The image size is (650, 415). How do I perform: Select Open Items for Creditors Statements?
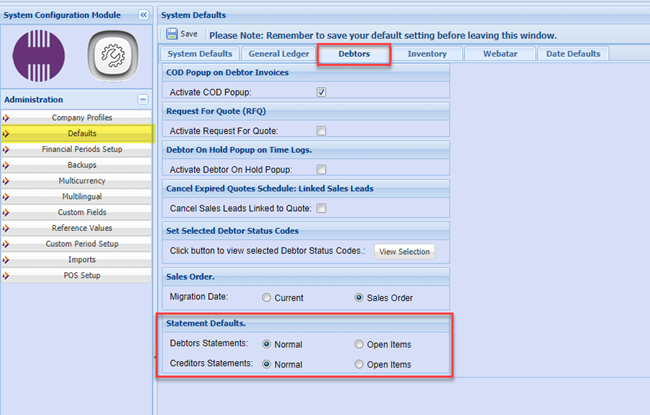tap(359, 364)
